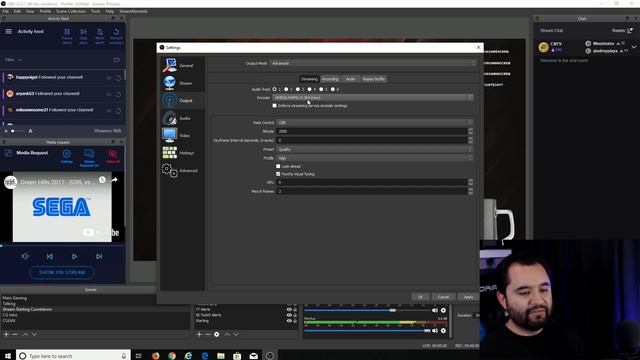Select Audio Track 3 radio button
Screen dimensions: 640x360
coord(298,89)
